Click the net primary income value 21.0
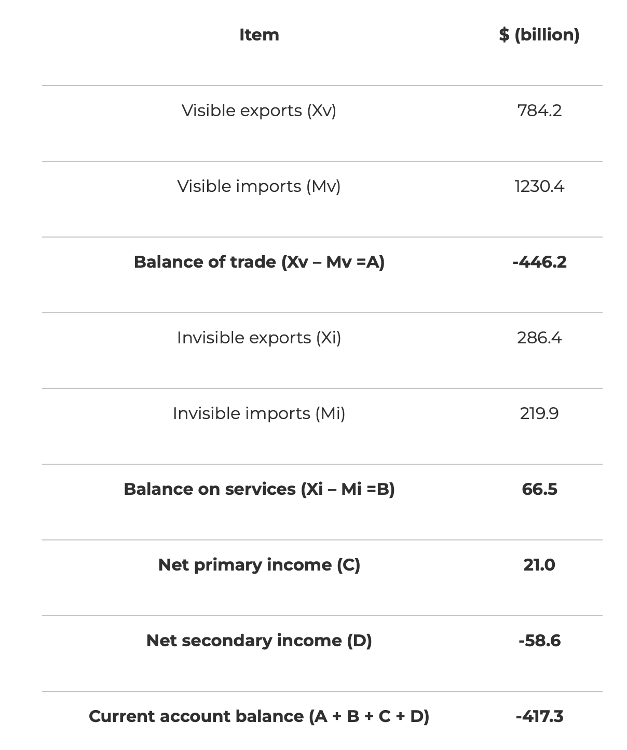 [x=539, y=565]
